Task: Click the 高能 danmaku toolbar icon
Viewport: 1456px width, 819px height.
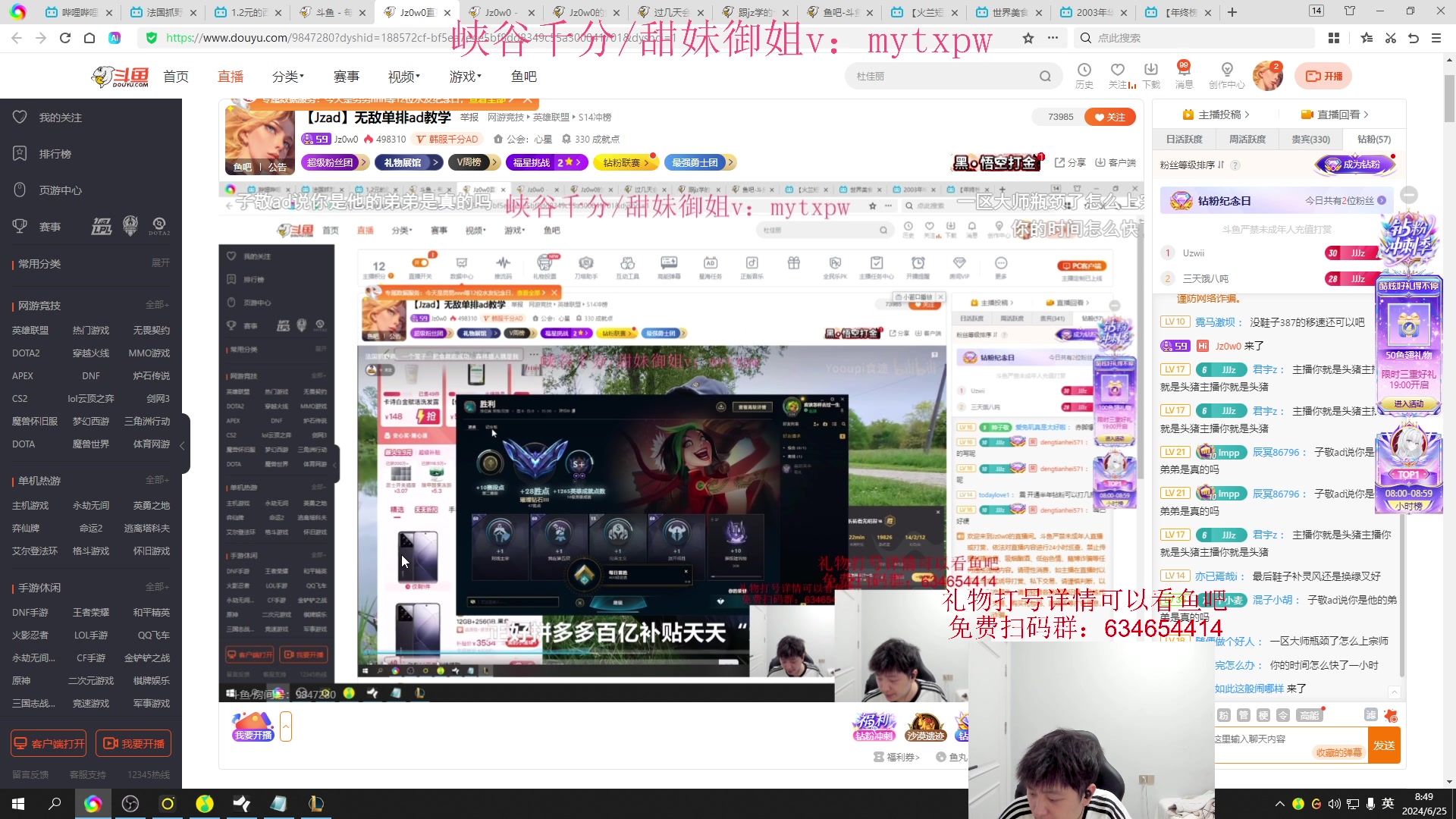Action: pos(1310,715)
